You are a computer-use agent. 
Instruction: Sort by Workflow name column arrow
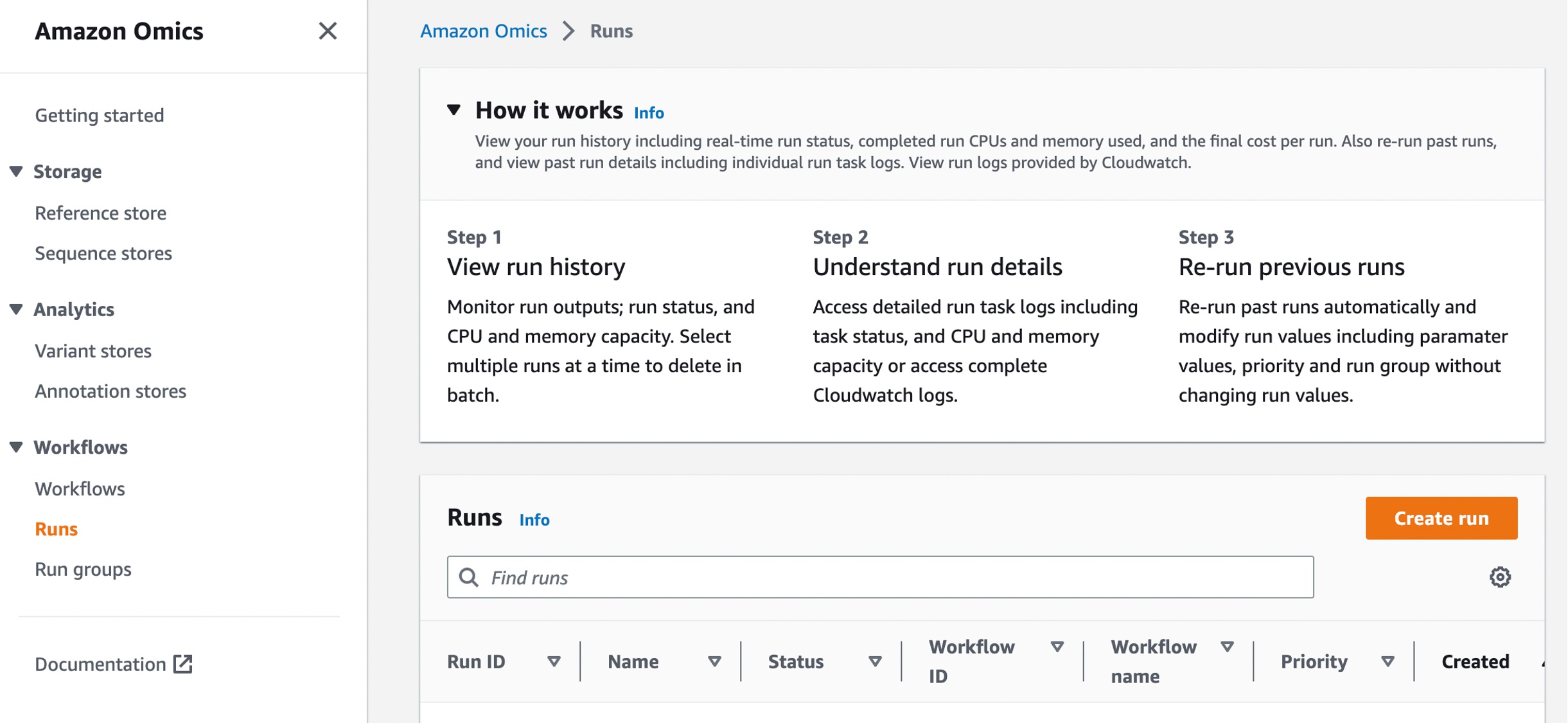1227,647
